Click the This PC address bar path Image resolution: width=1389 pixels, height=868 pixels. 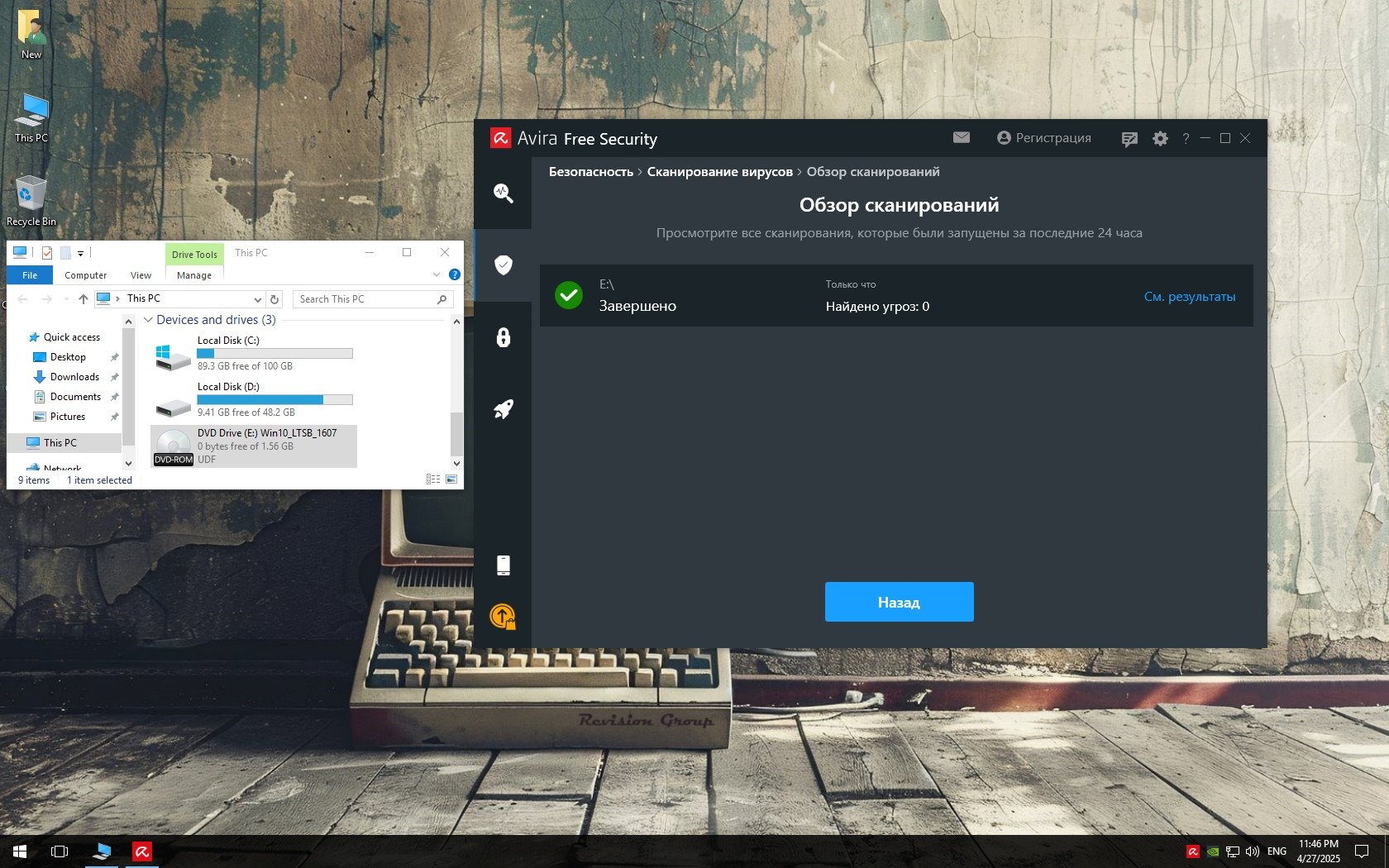click(x=144, y=298)
